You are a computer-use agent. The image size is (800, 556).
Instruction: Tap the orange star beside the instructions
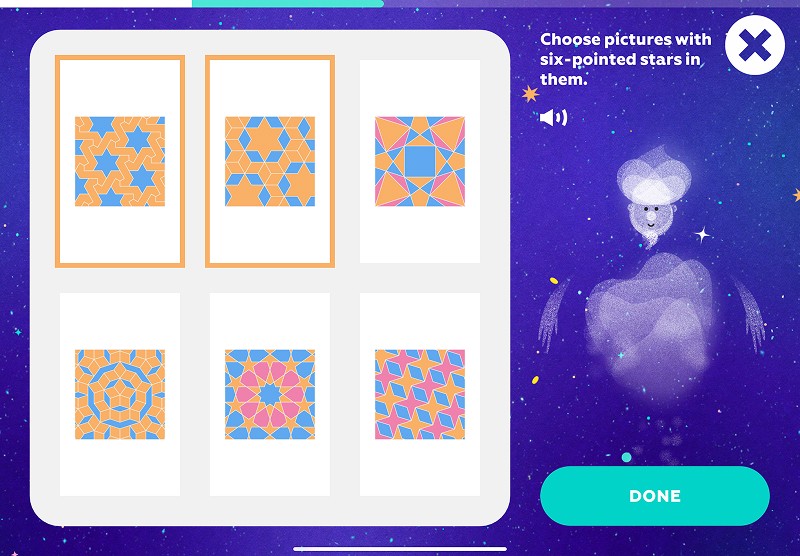(x=531, y=93)
